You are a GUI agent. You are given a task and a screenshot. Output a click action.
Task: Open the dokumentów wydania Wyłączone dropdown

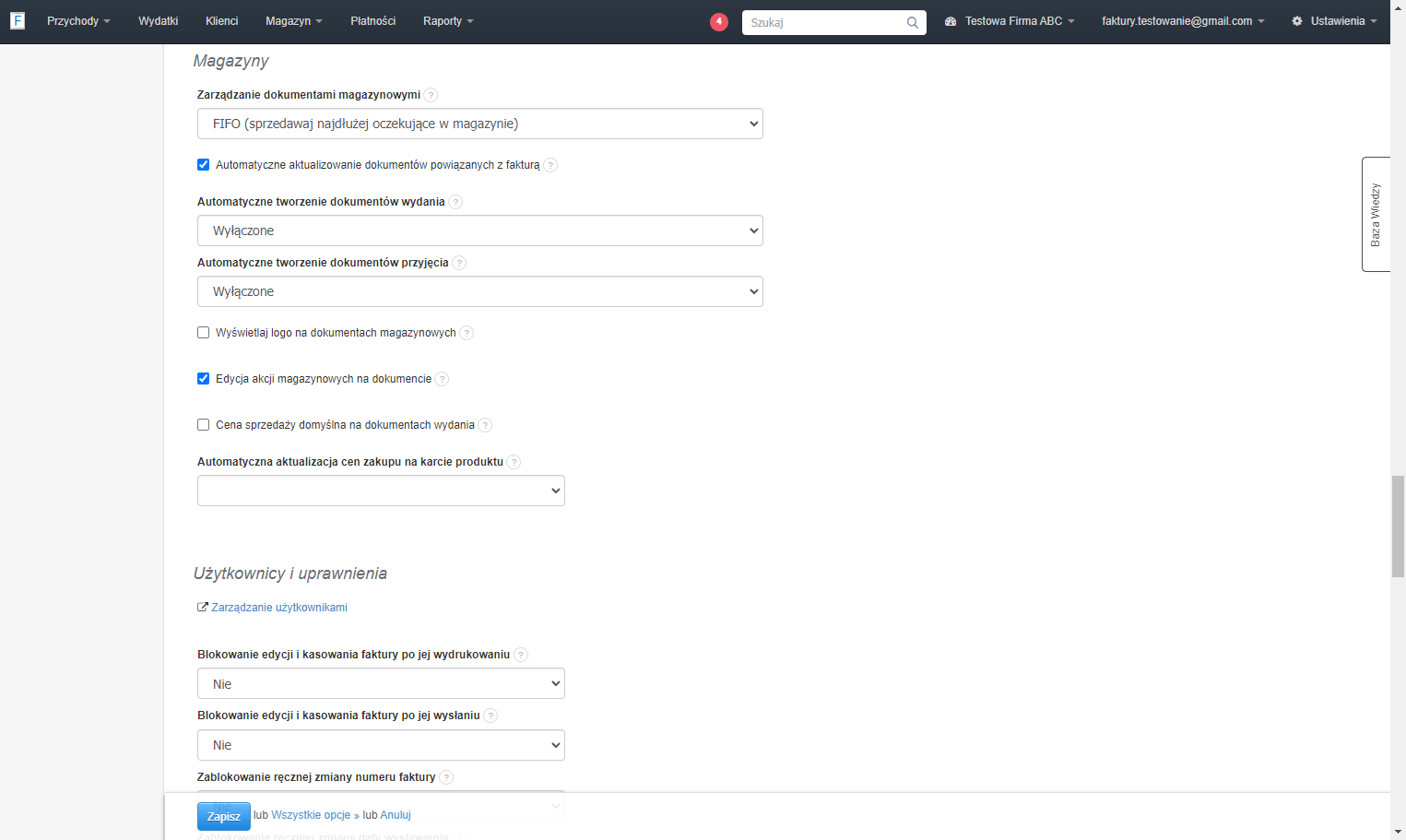tap(480, 231)
